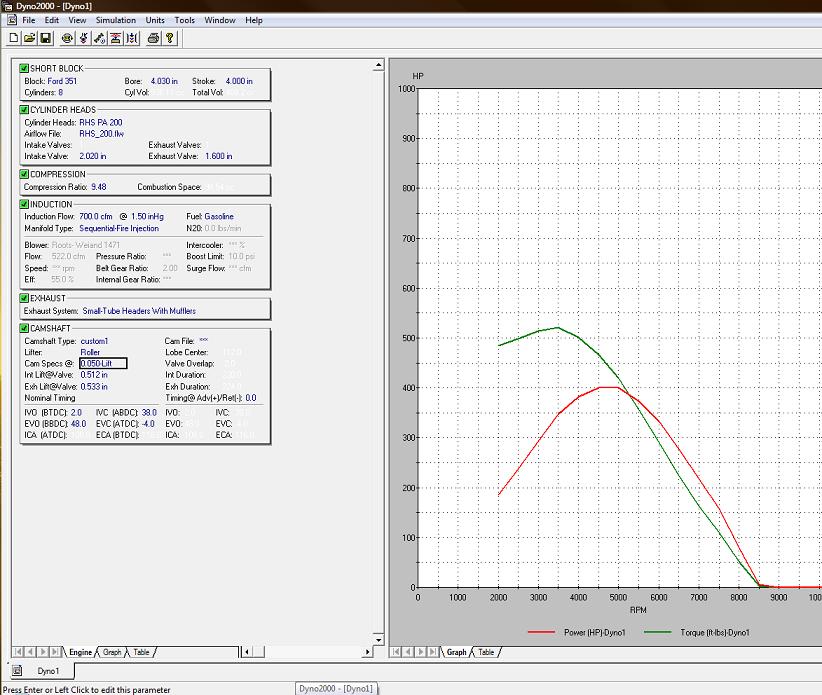822x695 pixels.
Task: Edit EVO (BBDC) value 48.0
Action: [78, 423]
